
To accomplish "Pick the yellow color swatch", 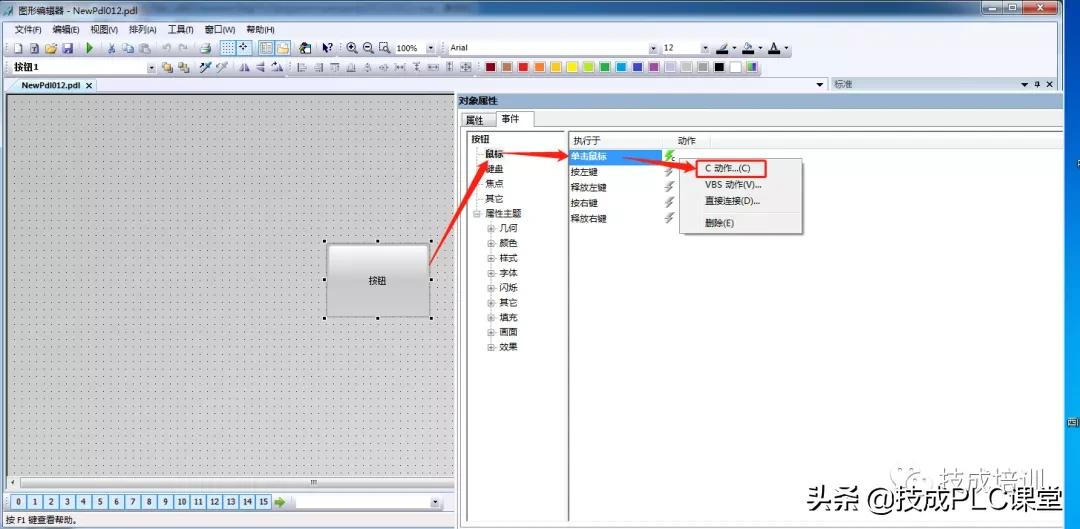I will (572, 67).
